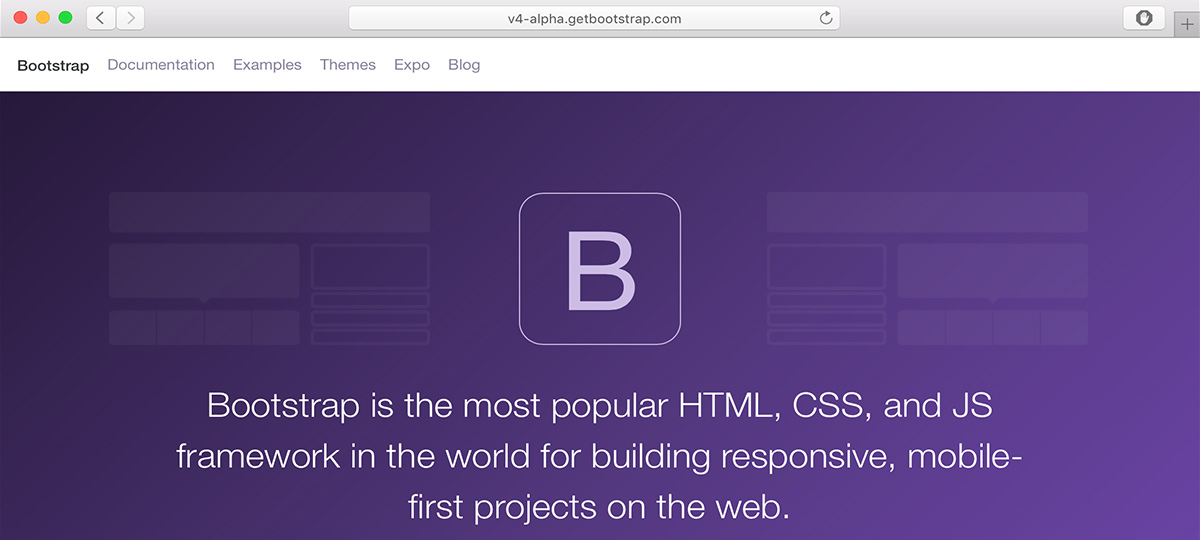Click the right faded layout wireframe graphic

[x=927, y=269]
